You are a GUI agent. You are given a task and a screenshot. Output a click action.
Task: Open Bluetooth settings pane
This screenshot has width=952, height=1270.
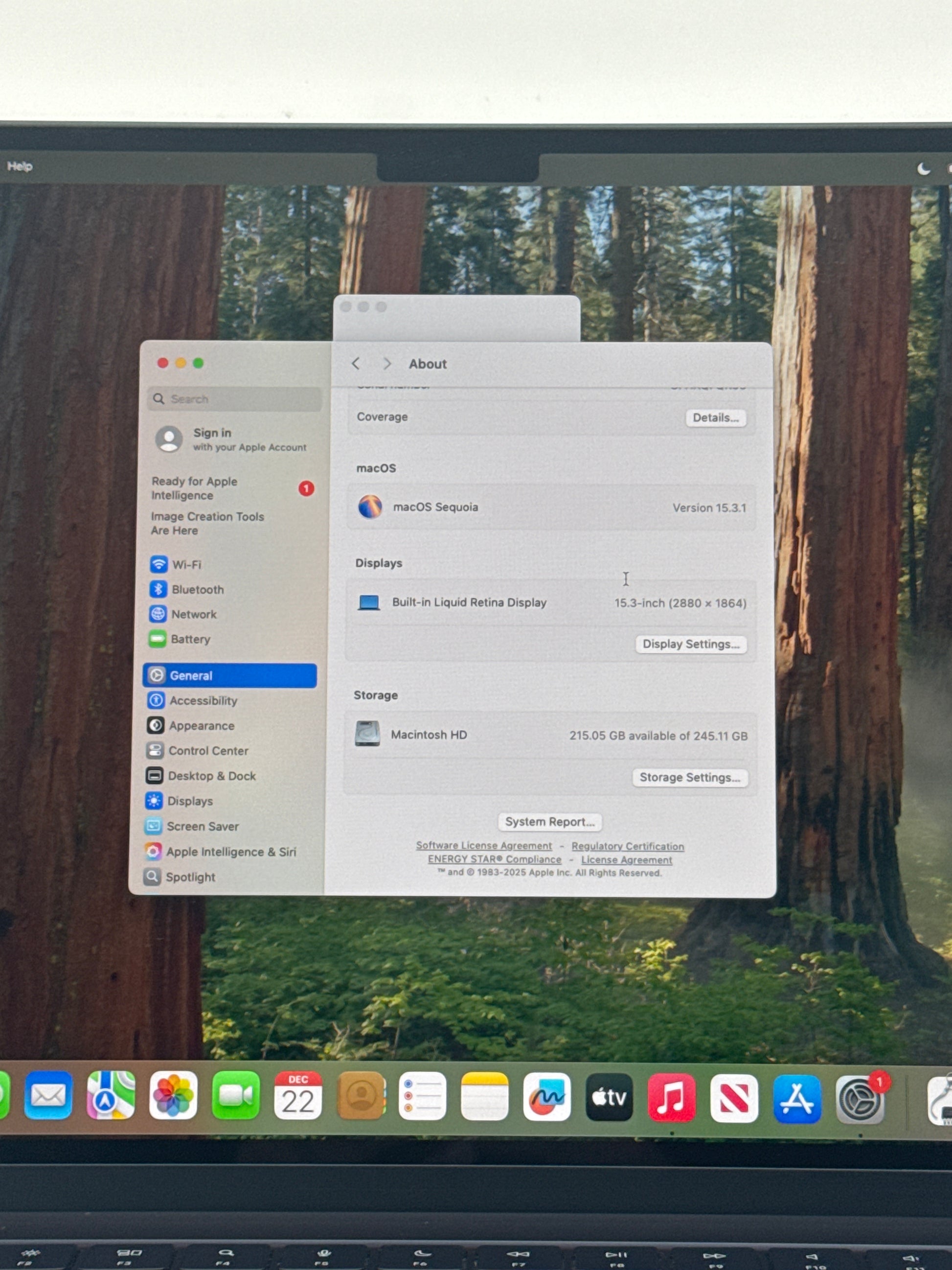coord(197,590)
